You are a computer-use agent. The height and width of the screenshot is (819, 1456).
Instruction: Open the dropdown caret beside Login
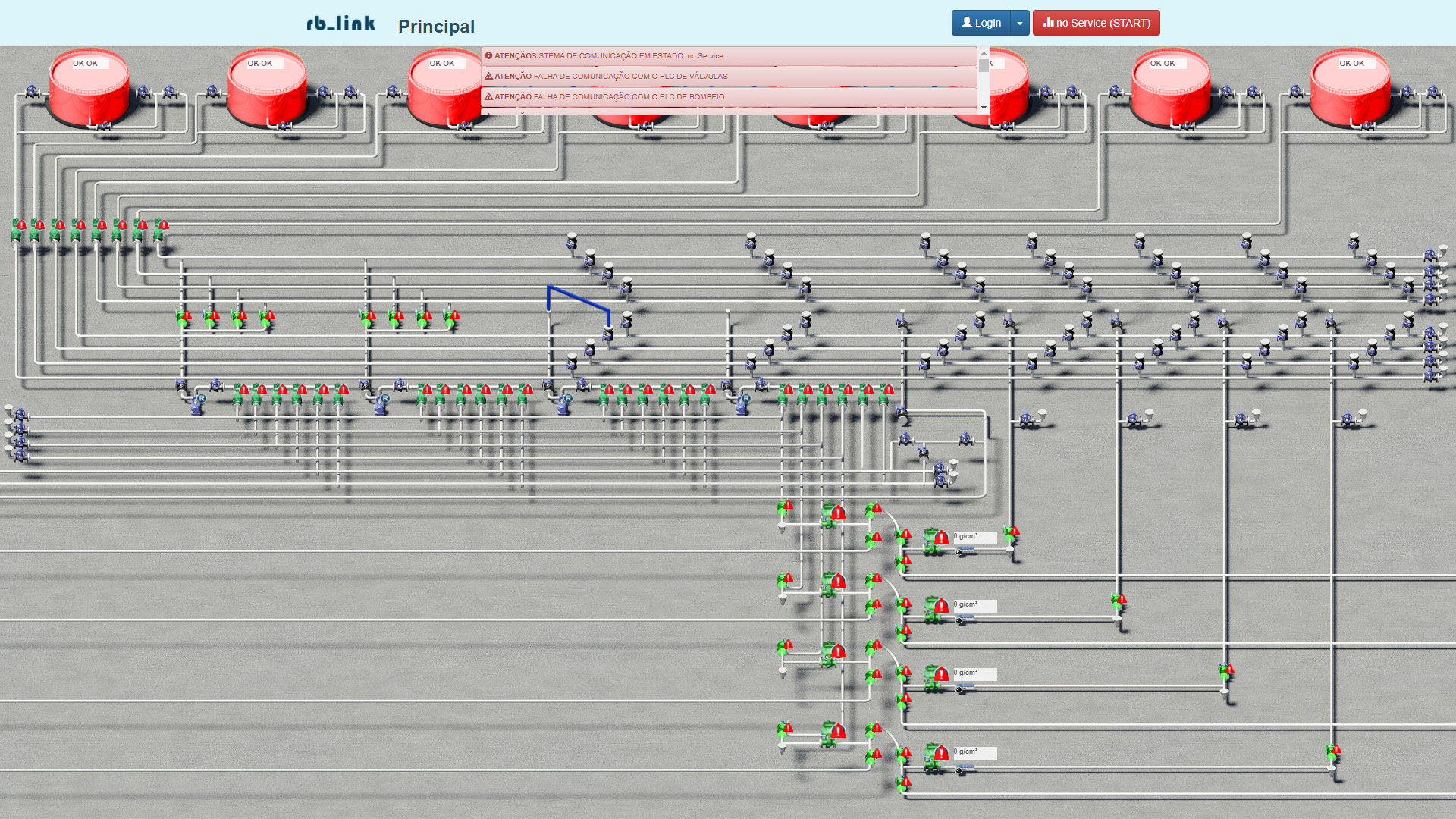pos(1020,23)
